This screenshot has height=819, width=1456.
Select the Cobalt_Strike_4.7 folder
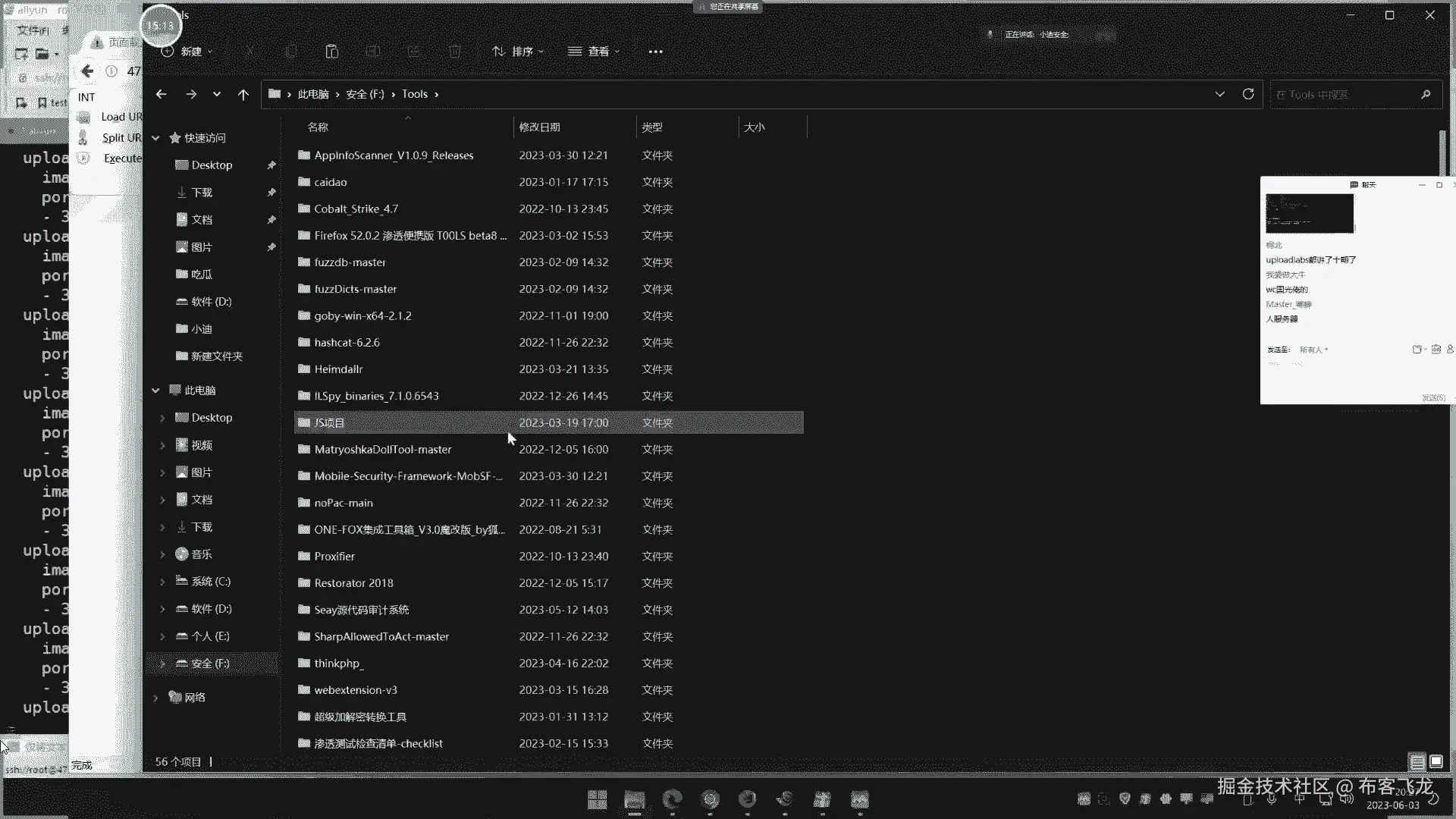(x=356, y=209)
